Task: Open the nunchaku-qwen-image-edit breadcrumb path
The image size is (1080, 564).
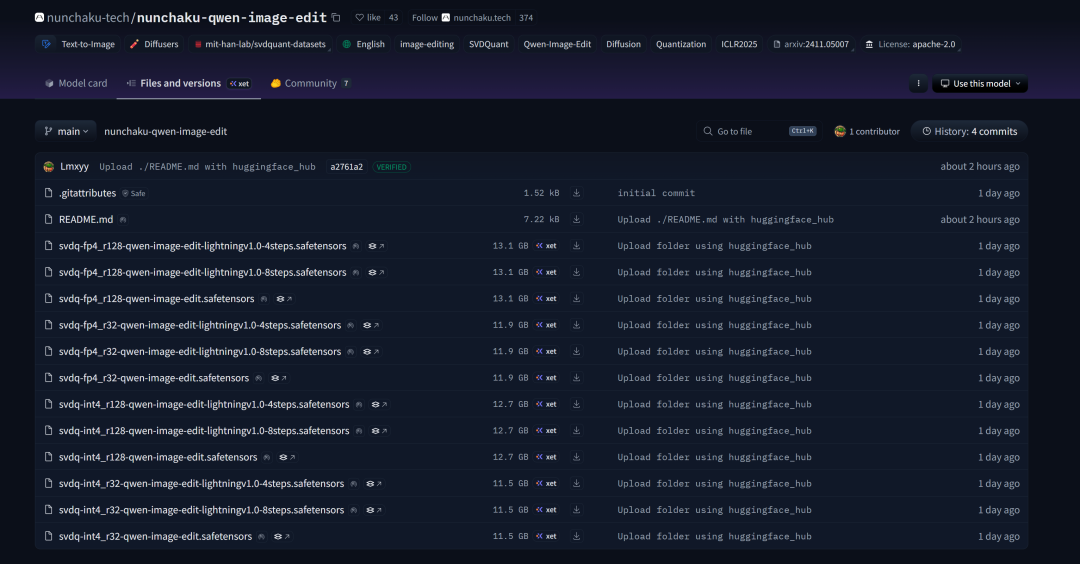Action: point(165,131)
